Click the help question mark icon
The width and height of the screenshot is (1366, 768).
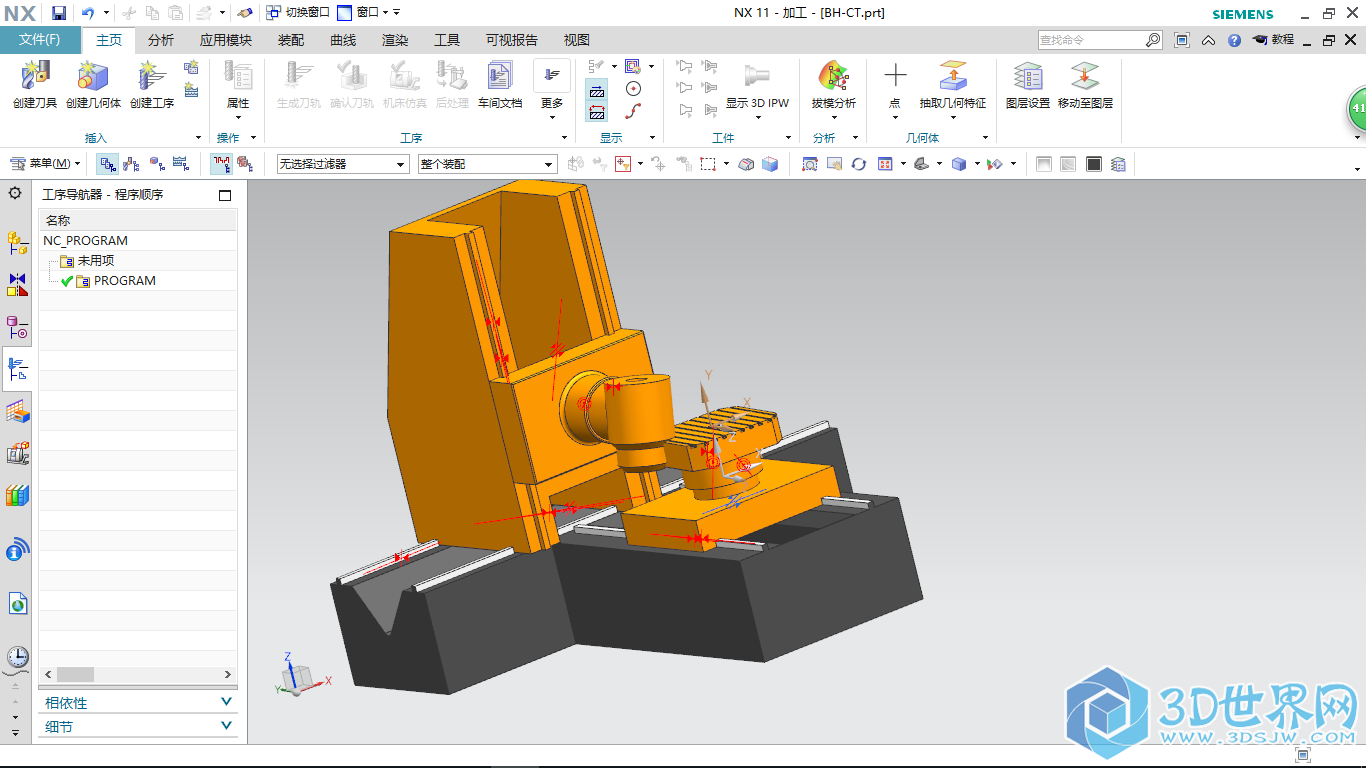pyautogui.click(x=1234, y=40)
